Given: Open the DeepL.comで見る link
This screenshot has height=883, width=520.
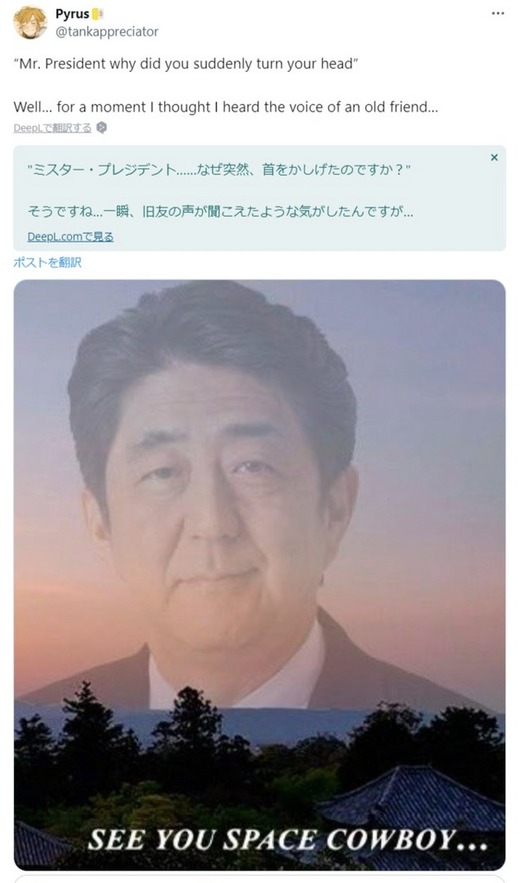Looking at the screenshot, I should tap(70, 237).
